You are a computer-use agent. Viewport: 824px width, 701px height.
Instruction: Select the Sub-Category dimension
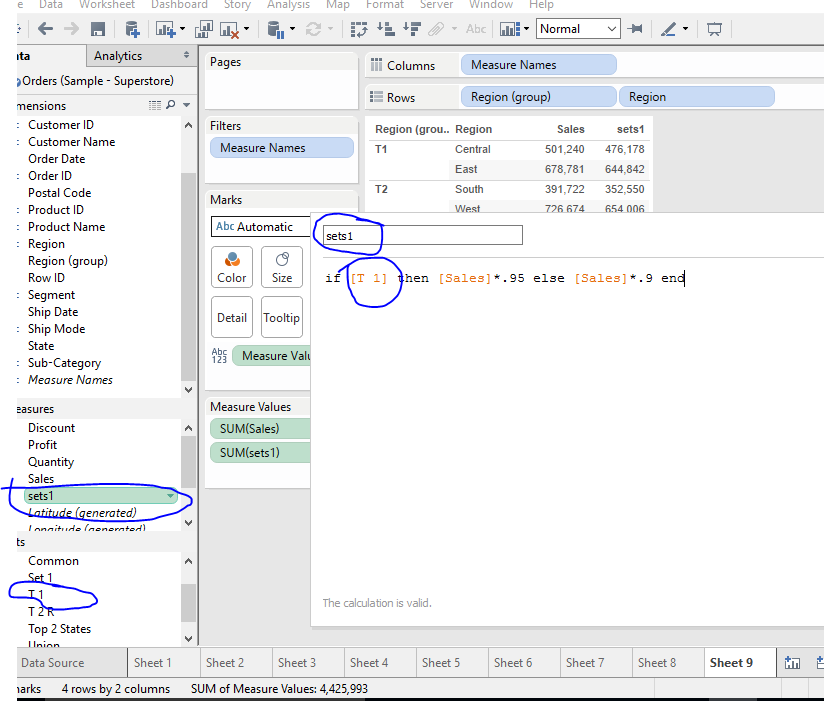click(x=64, y=363)
